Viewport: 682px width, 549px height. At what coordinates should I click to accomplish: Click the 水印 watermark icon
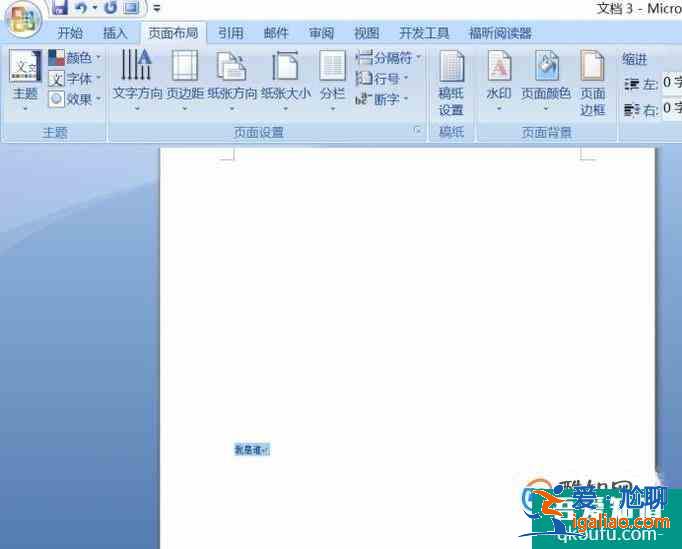[499, 65]
